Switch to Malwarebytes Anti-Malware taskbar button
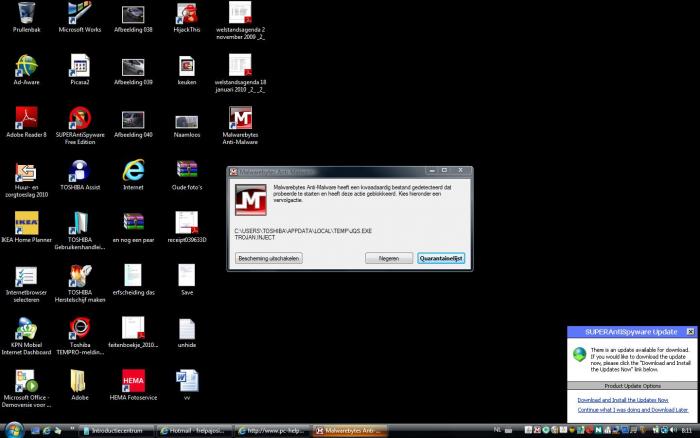This screenshot has height=438, width=700. click(x=350, y=431)
